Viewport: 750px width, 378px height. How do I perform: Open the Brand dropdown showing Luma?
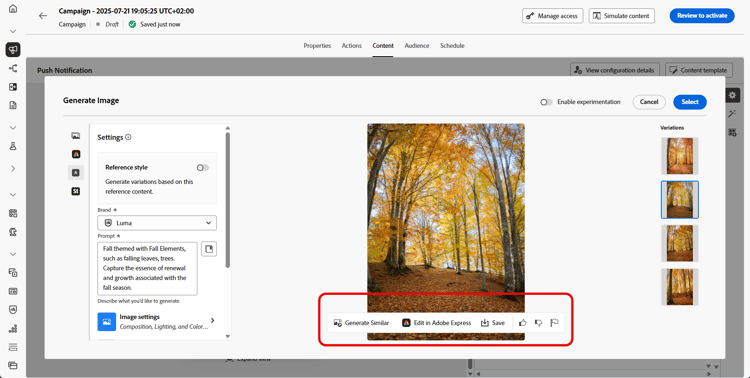tap(157, 223)
